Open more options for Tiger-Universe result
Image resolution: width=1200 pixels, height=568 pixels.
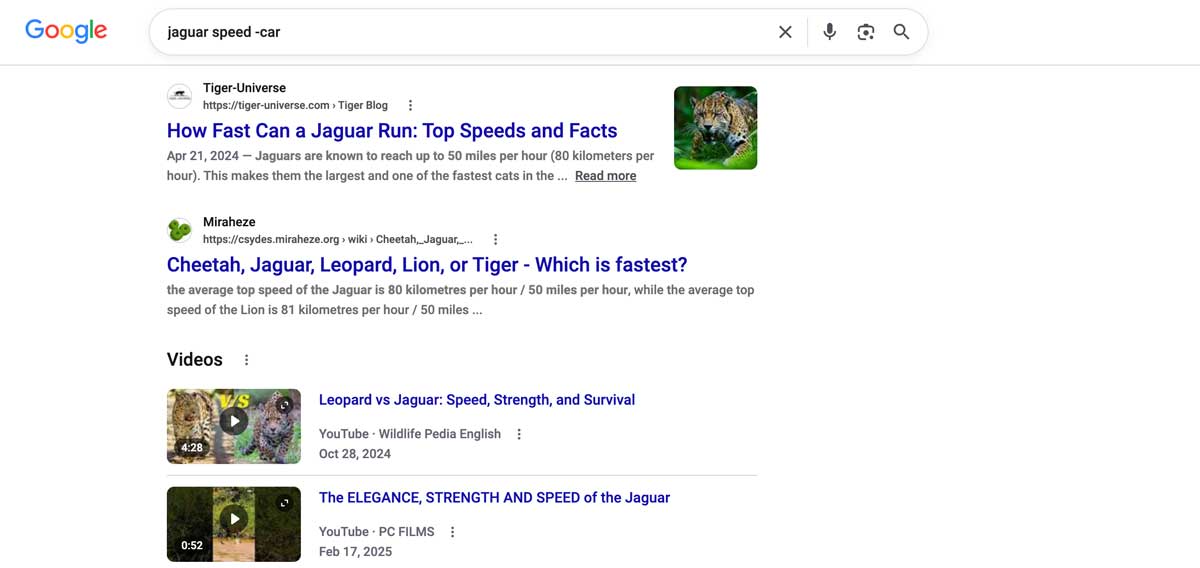(x=410, y=105)
